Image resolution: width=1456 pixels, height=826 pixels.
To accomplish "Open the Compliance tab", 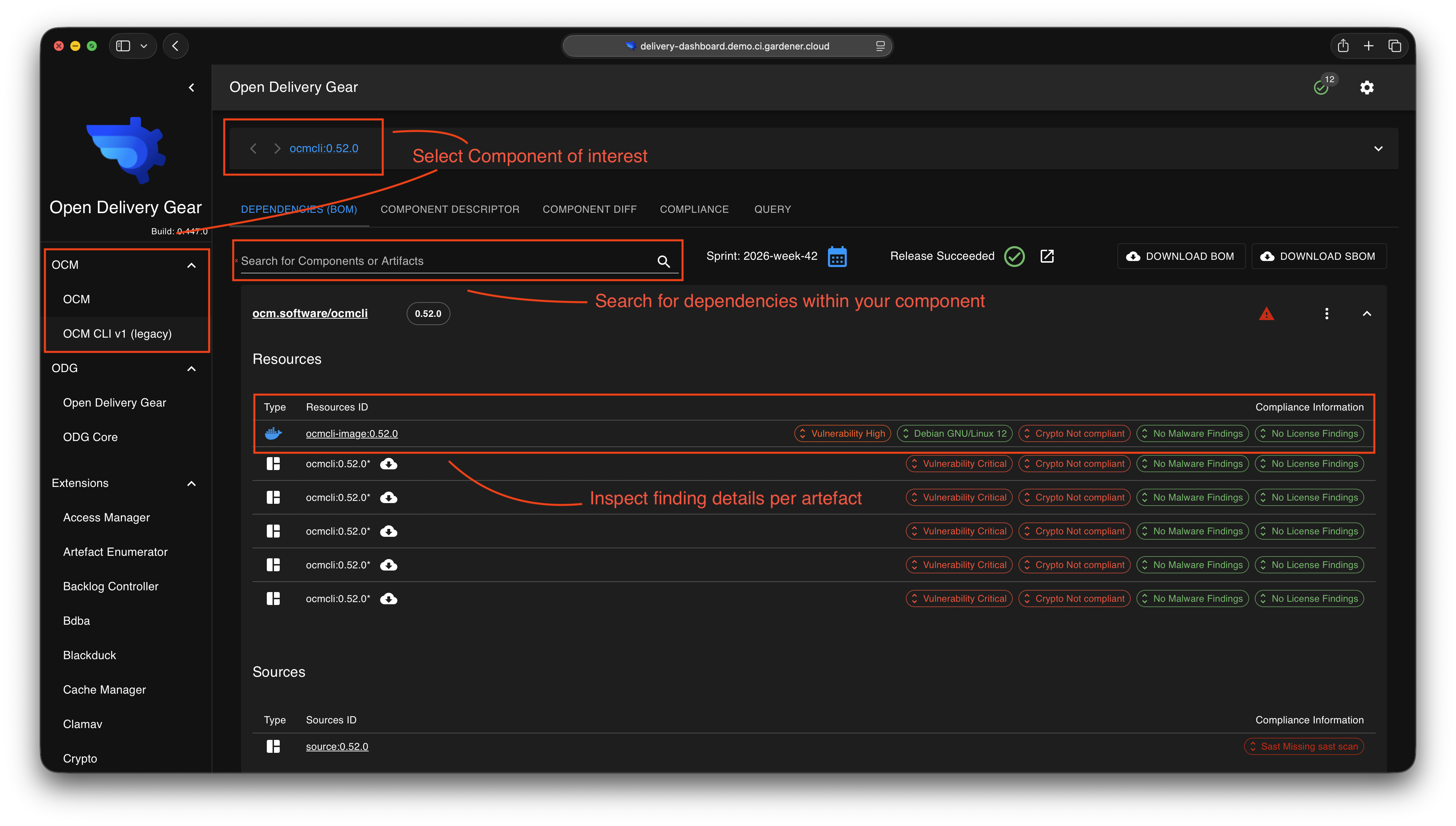I will (x=694, y=209).
